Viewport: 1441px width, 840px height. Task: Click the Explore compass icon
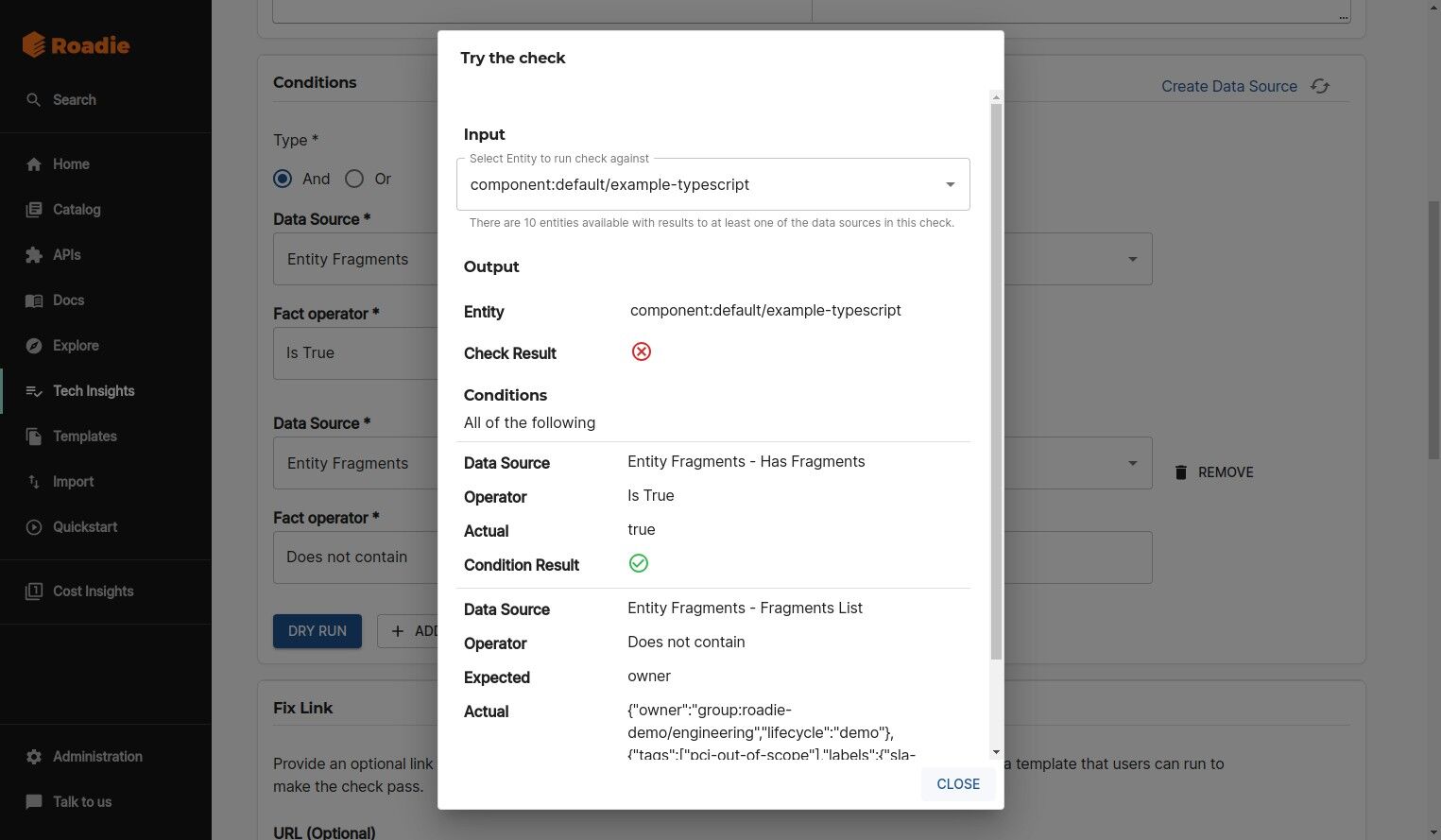pyautogui.click(x=34, y=346)
